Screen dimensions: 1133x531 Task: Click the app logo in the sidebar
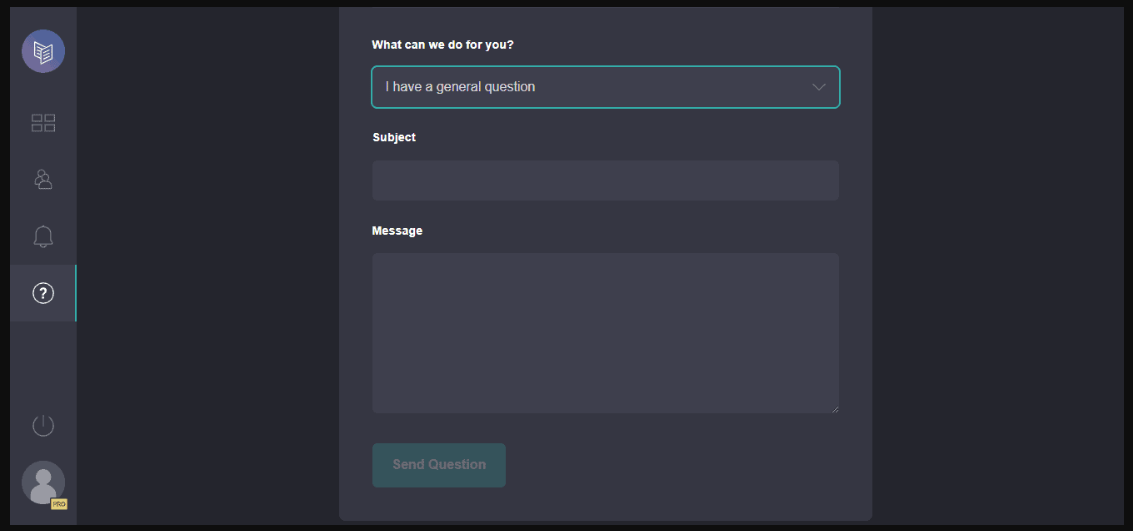pos(43,52)
